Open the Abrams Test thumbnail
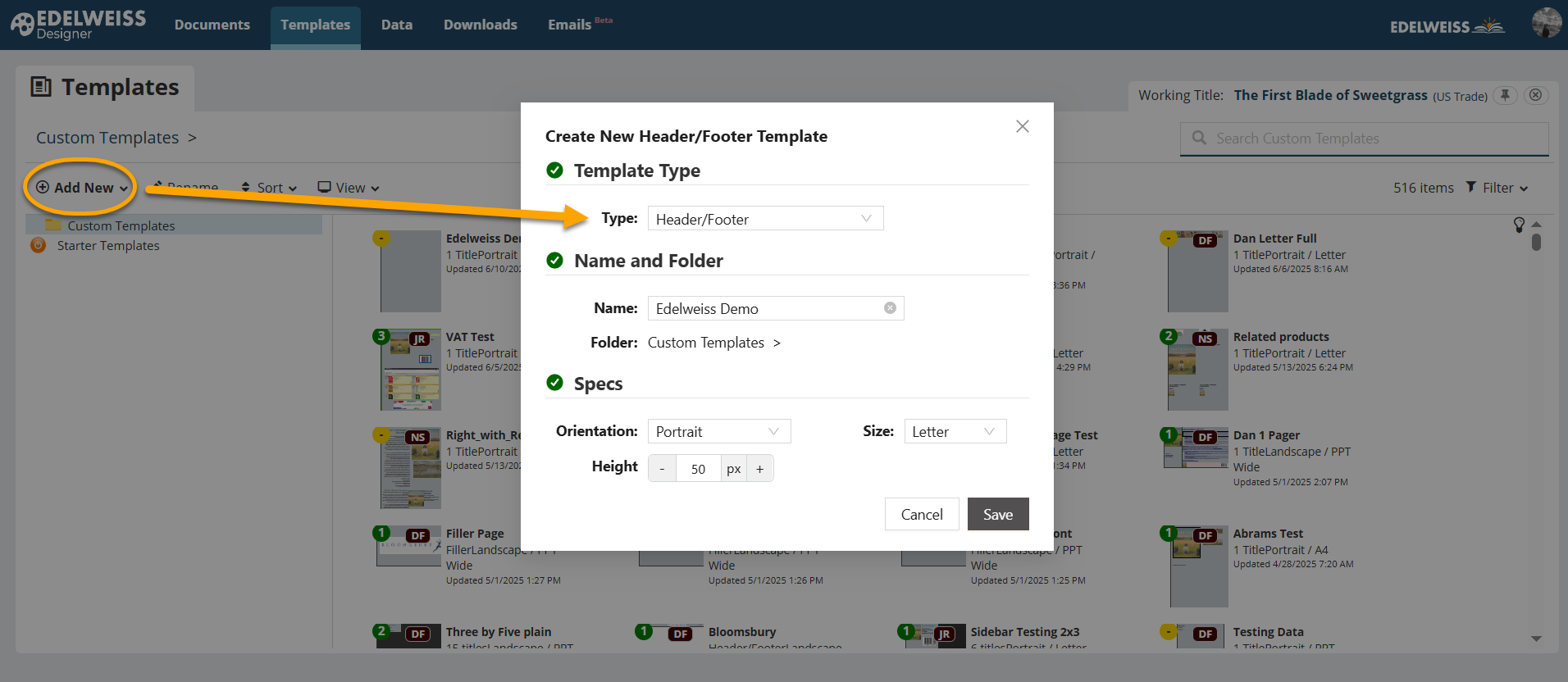Screen dimensions: 1568x682 [1198, 566]
